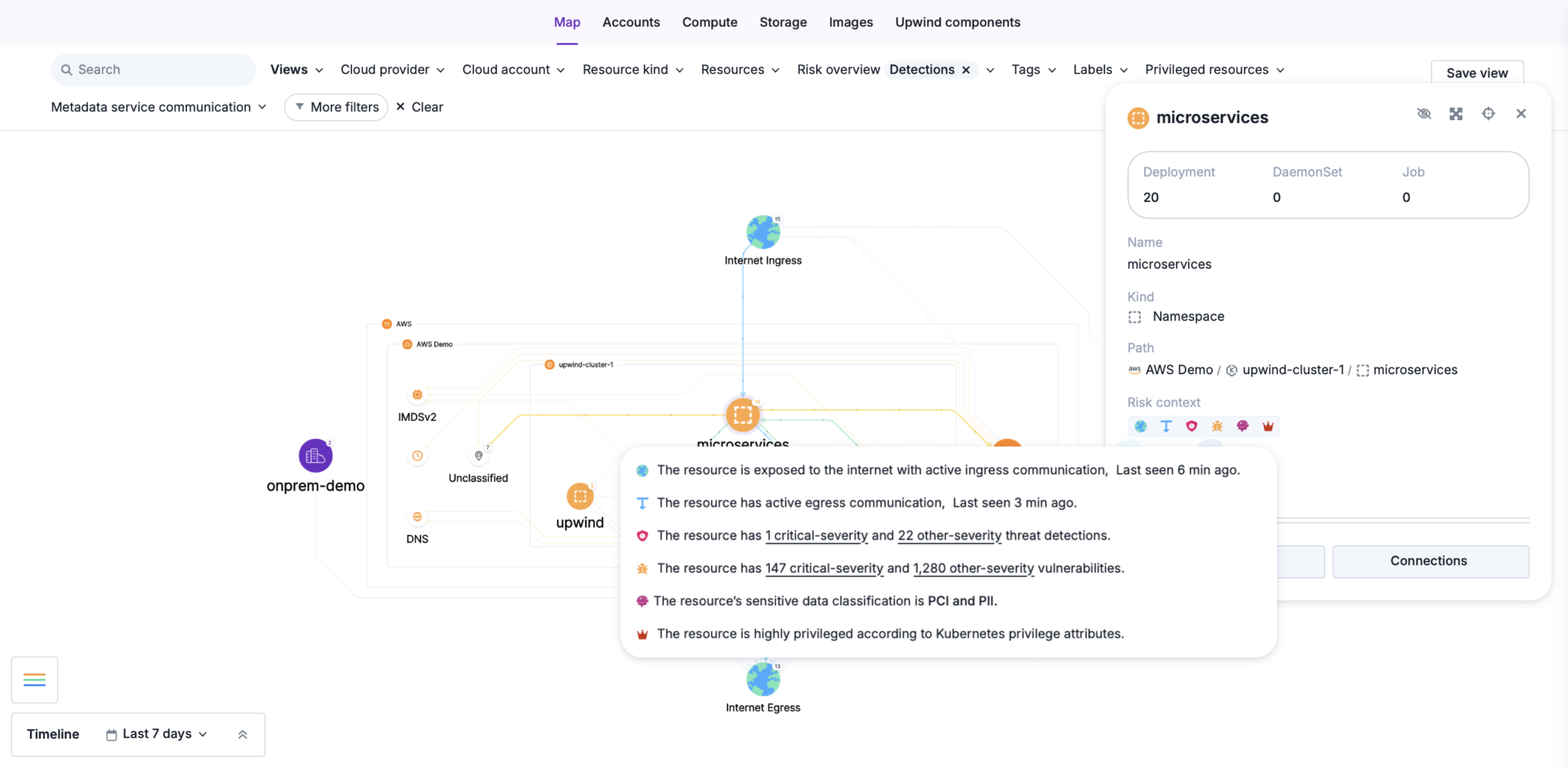
Task: Open the Last 7 days timeline range
Action: pos(157,734)
